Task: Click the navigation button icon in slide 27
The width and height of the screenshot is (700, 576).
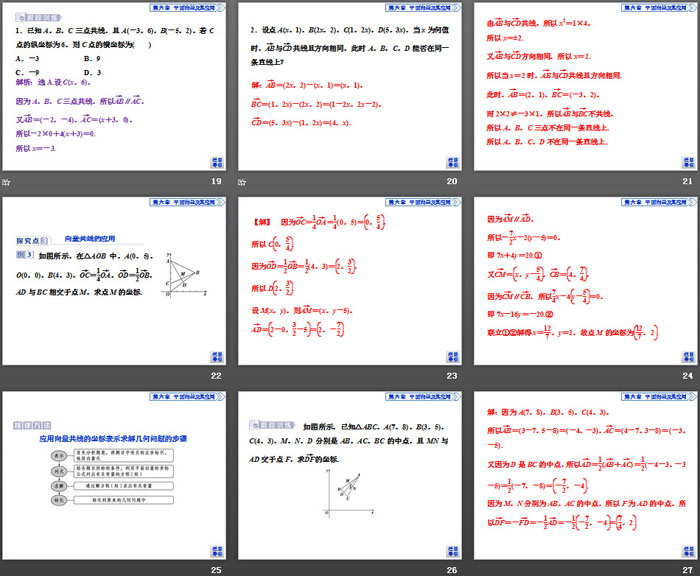Action: click(x=688, y=552)
